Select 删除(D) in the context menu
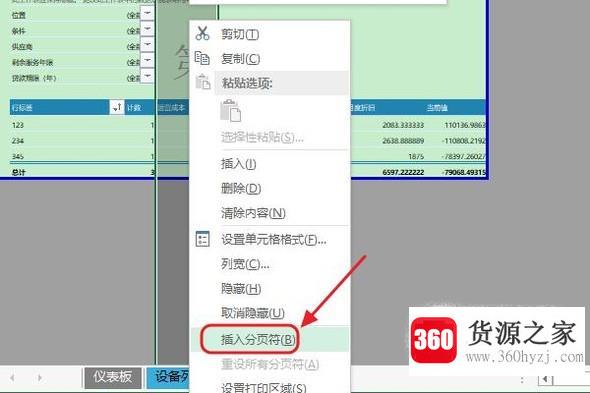590x393 pixels. 270,188
